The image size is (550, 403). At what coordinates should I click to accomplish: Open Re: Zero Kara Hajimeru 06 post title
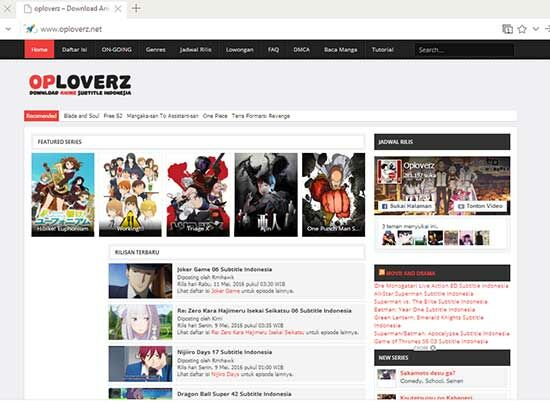(x=264, y=311)
